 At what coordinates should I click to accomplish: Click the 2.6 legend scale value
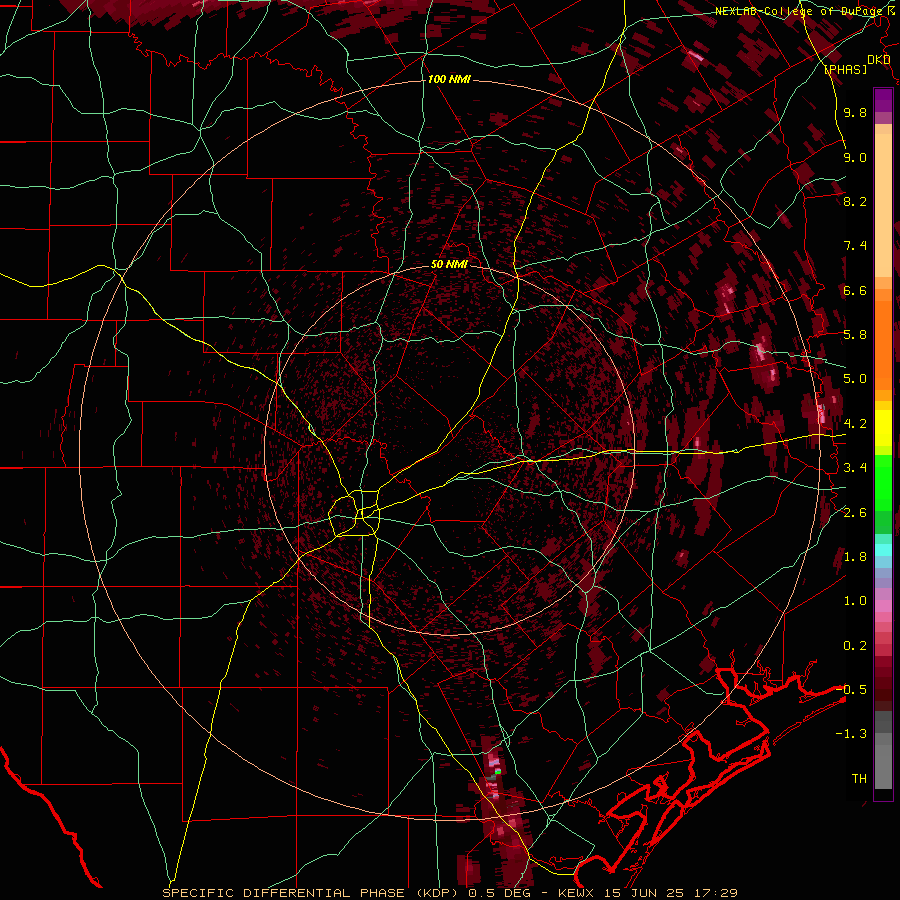point(855,513)
